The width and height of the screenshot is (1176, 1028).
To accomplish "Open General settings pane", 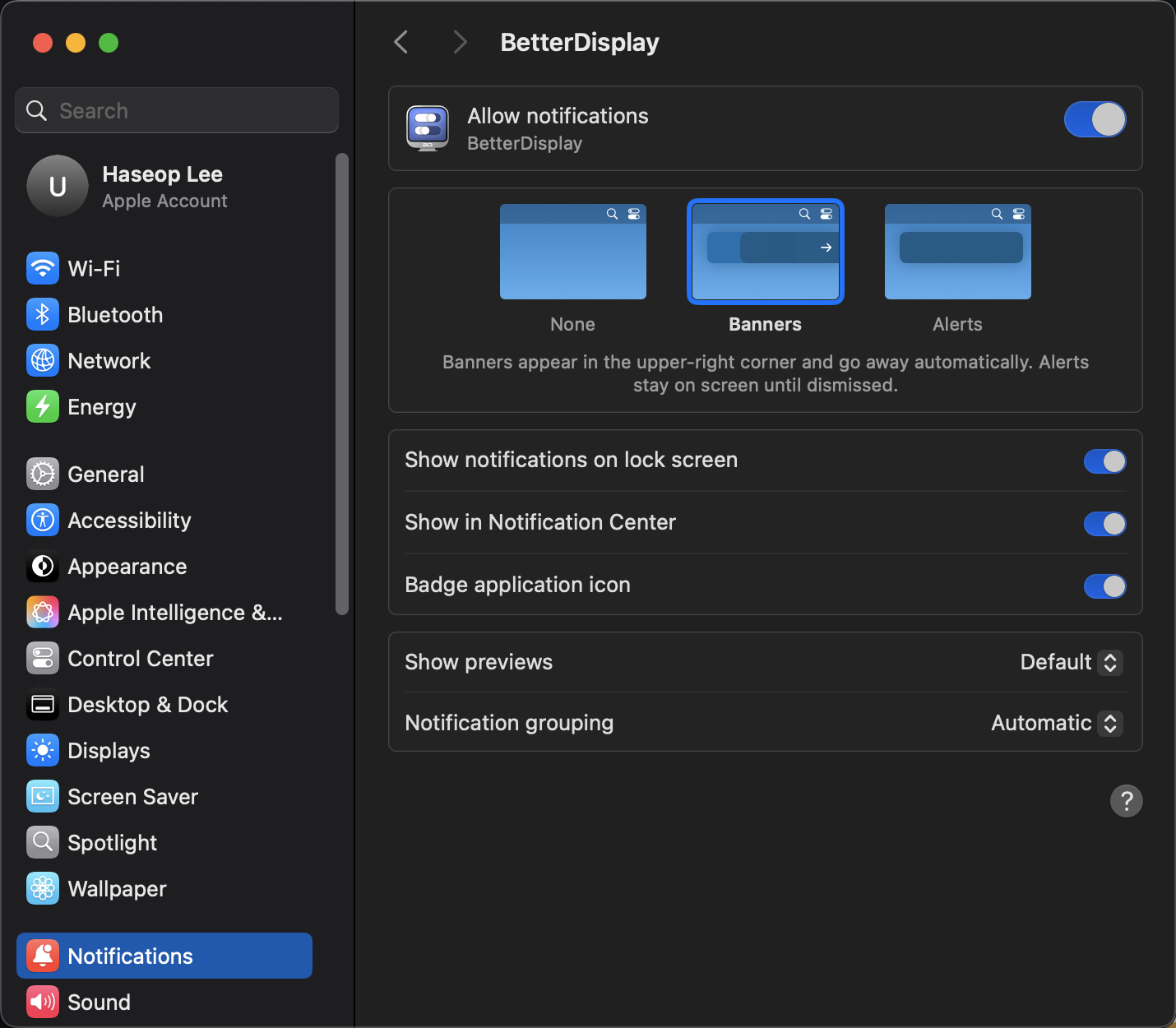I will point(164,474).
